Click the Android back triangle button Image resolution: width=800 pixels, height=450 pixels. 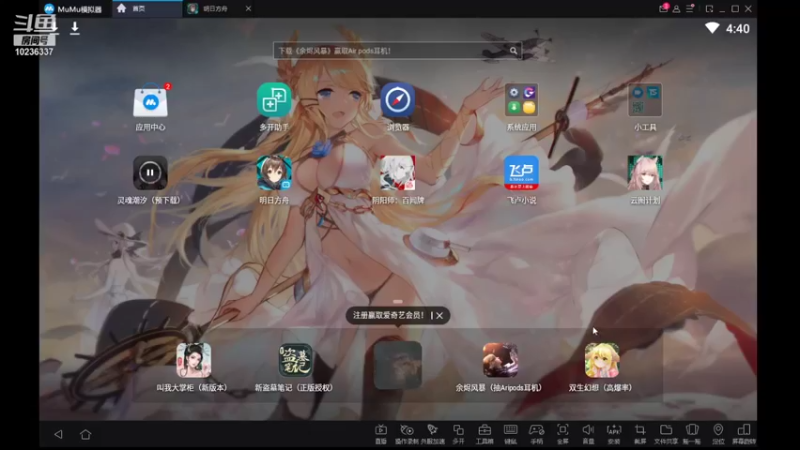tap(58, 434)
